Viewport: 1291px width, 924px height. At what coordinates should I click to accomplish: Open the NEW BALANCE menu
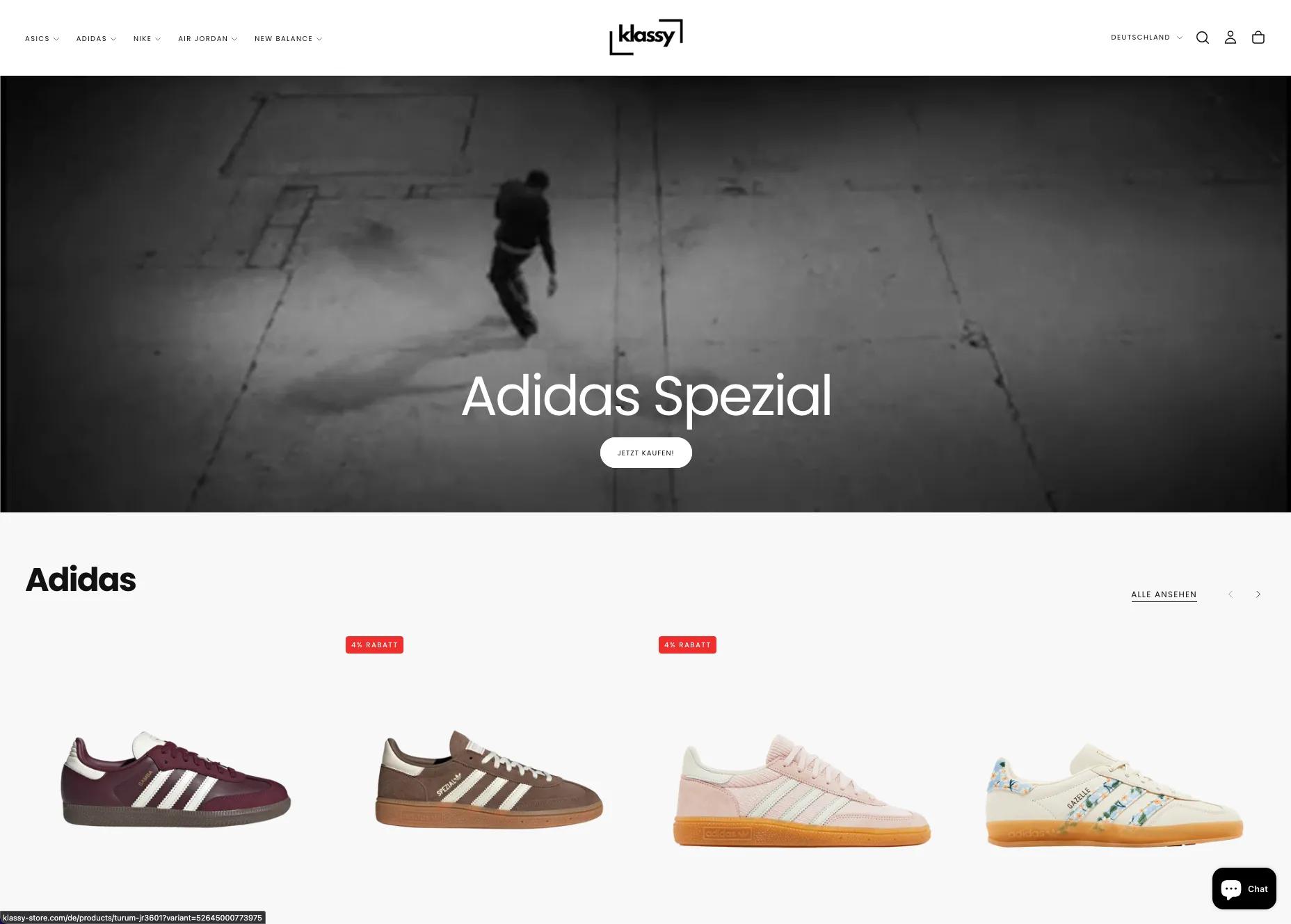(x=288, y=39)
